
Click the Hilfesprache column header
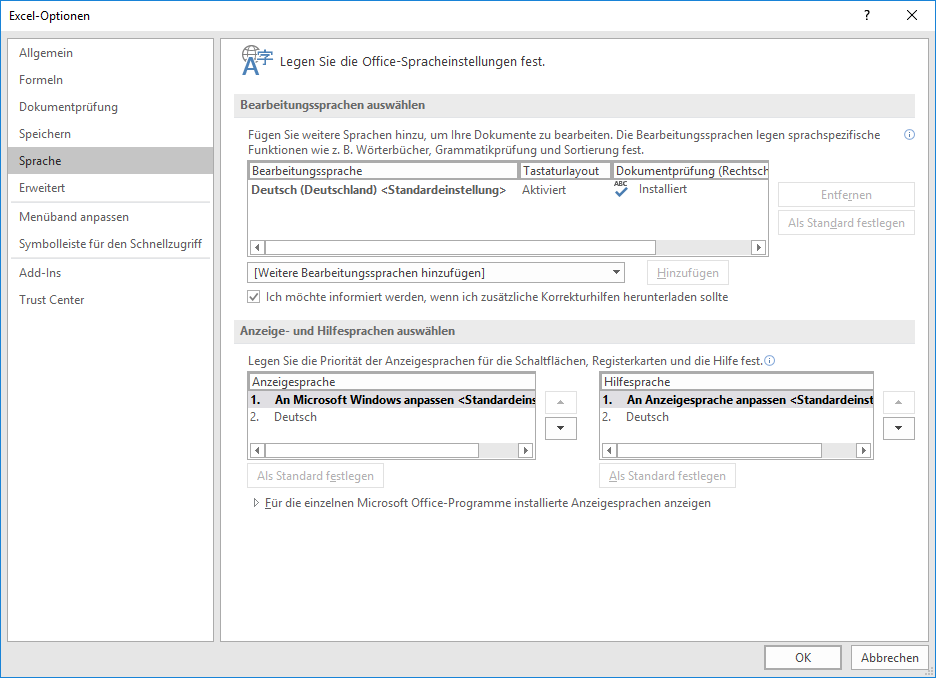(737, 382)
